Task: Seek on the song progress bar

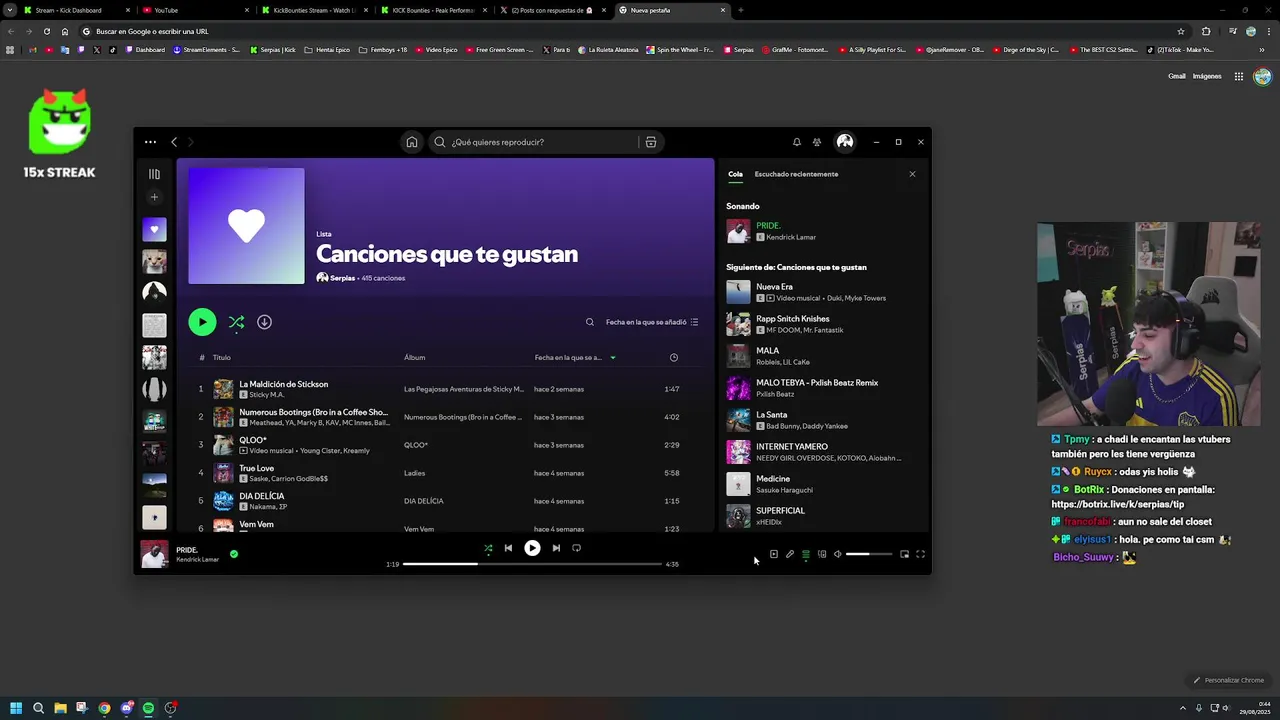Action: click(532, 564)
